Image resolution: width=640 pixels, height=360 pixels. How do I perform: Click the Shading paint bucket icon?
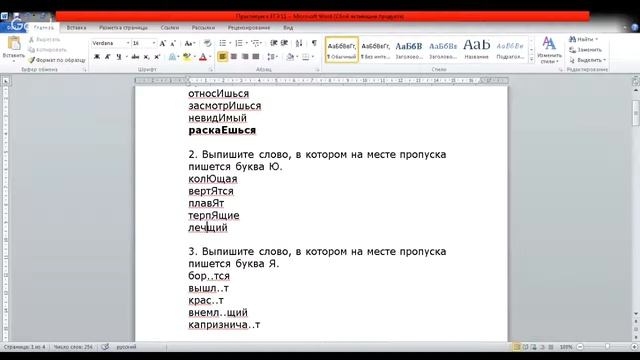point(290,57)
